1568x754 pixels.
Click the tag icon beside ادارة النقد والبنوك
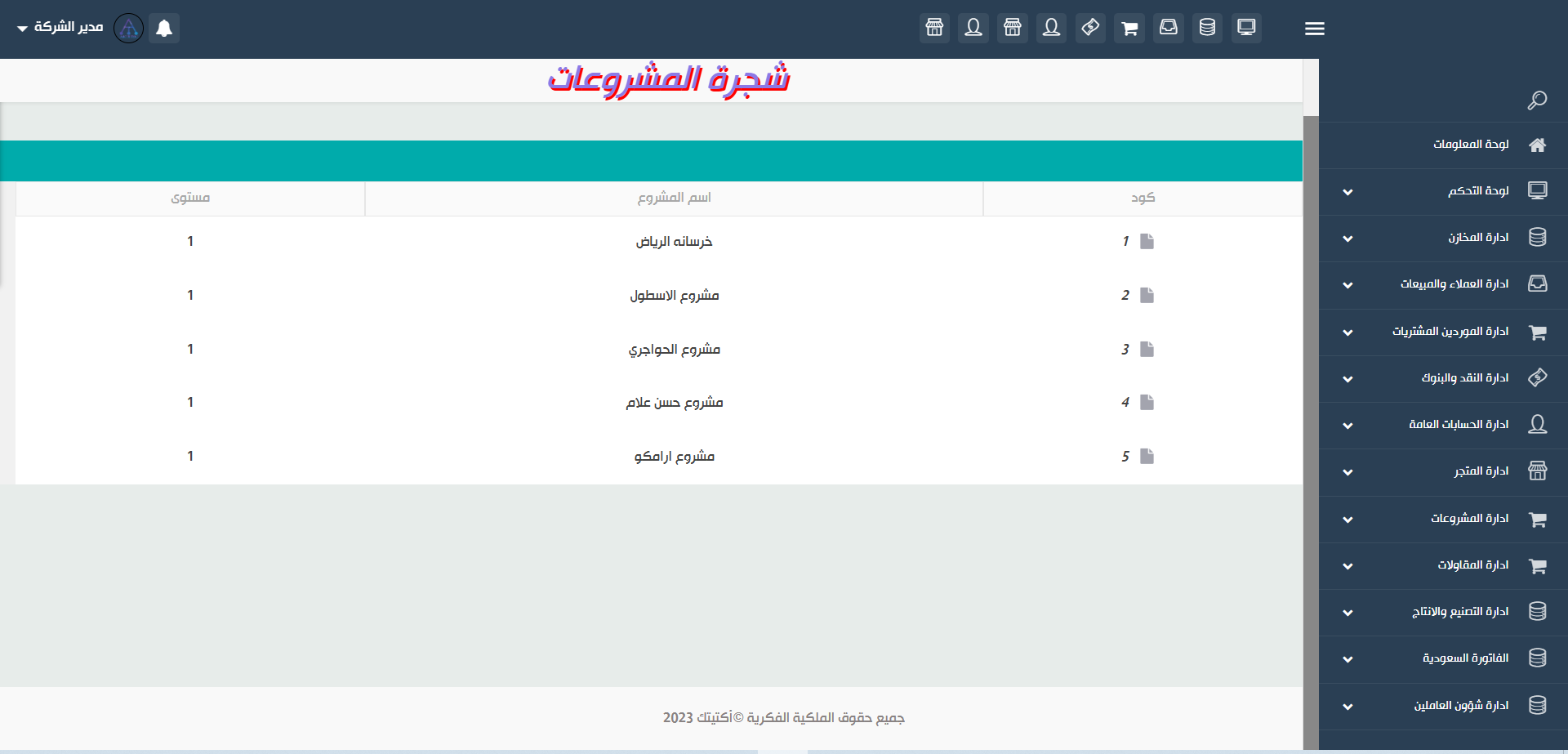(1538, 377)
